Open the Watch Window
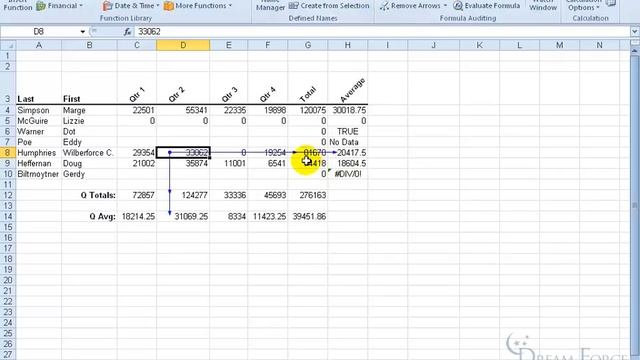 click(543, 6)
